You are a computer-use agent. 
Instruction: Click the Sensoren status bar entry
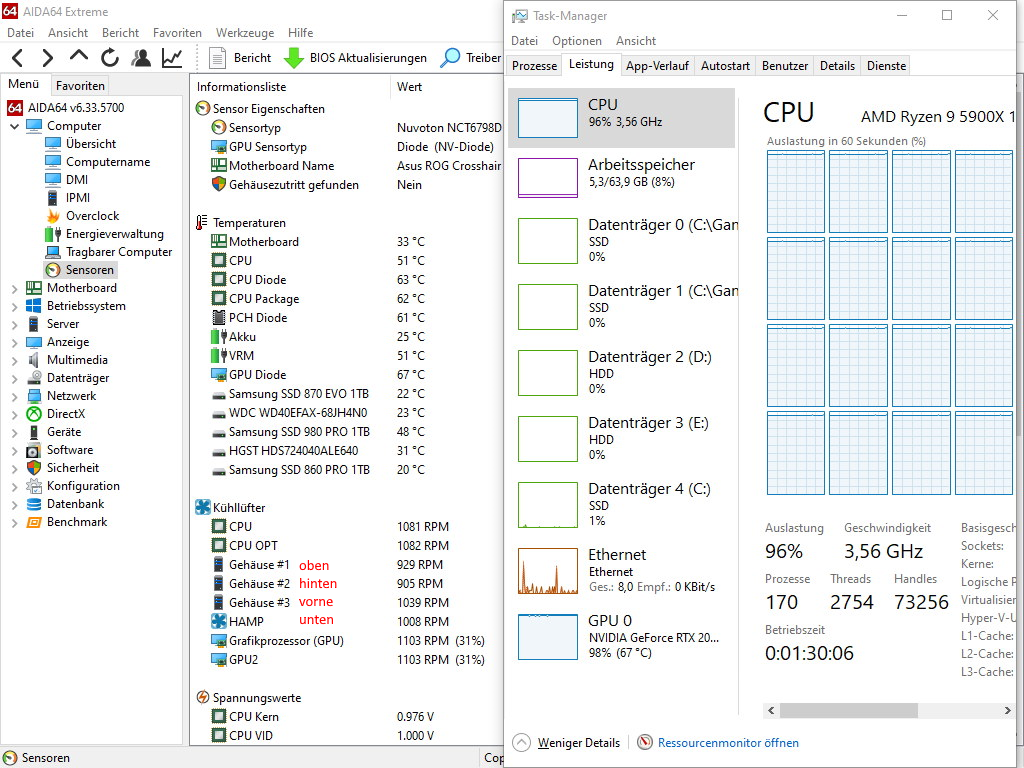click(37, 758)
